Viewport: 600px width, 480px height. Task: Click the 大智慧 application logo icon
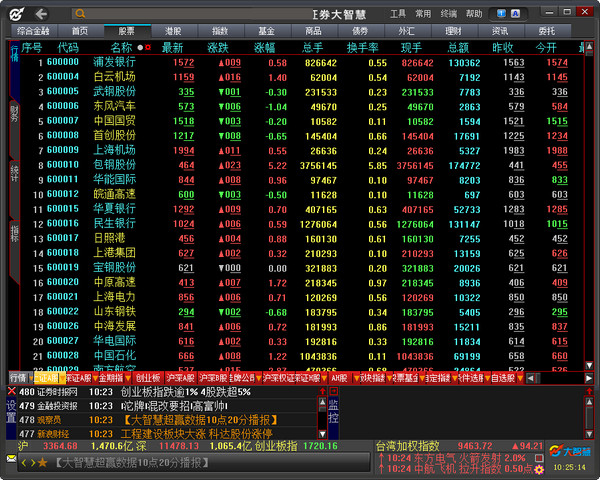(x=17, y=15)
